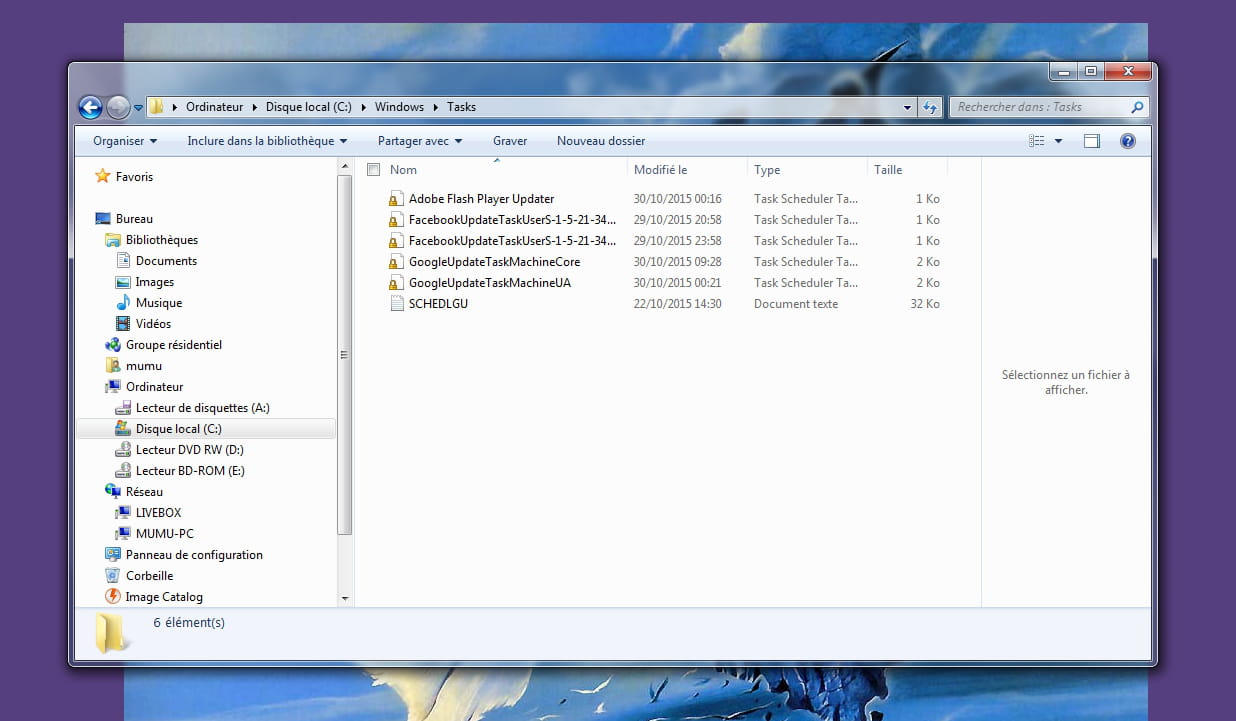Image resolution: width=1236 pixels, height=721 pixels.
Task: Select GoogleUpdateTaskMachineUA file icon
Action: (x=397, y=283)
